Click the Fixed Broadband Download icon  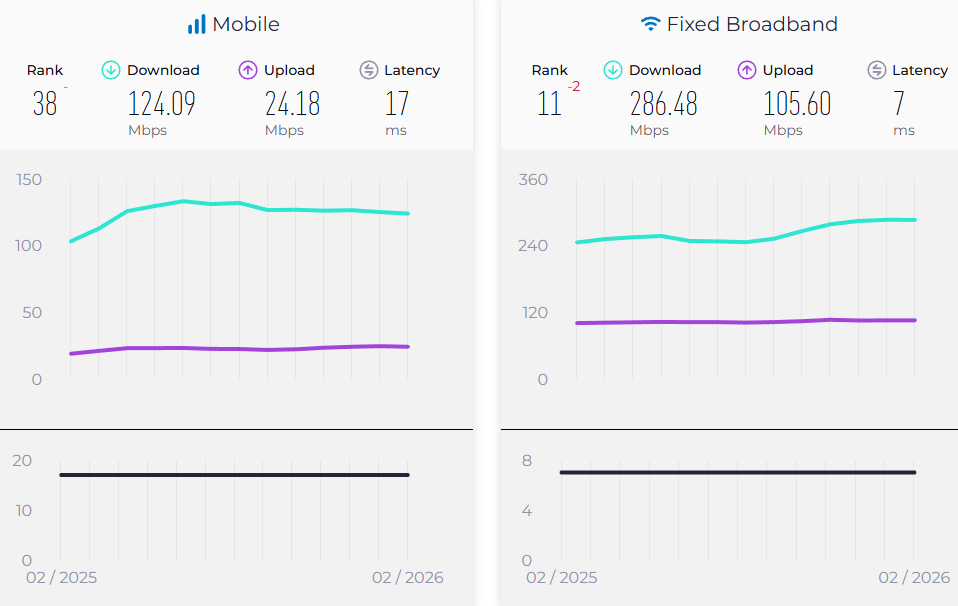613,70
